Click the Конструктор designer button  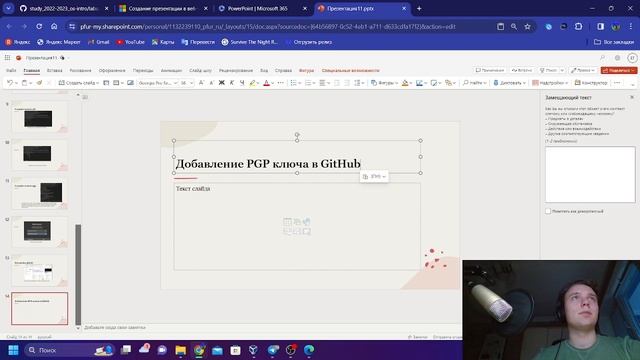(x=591, y=83)
